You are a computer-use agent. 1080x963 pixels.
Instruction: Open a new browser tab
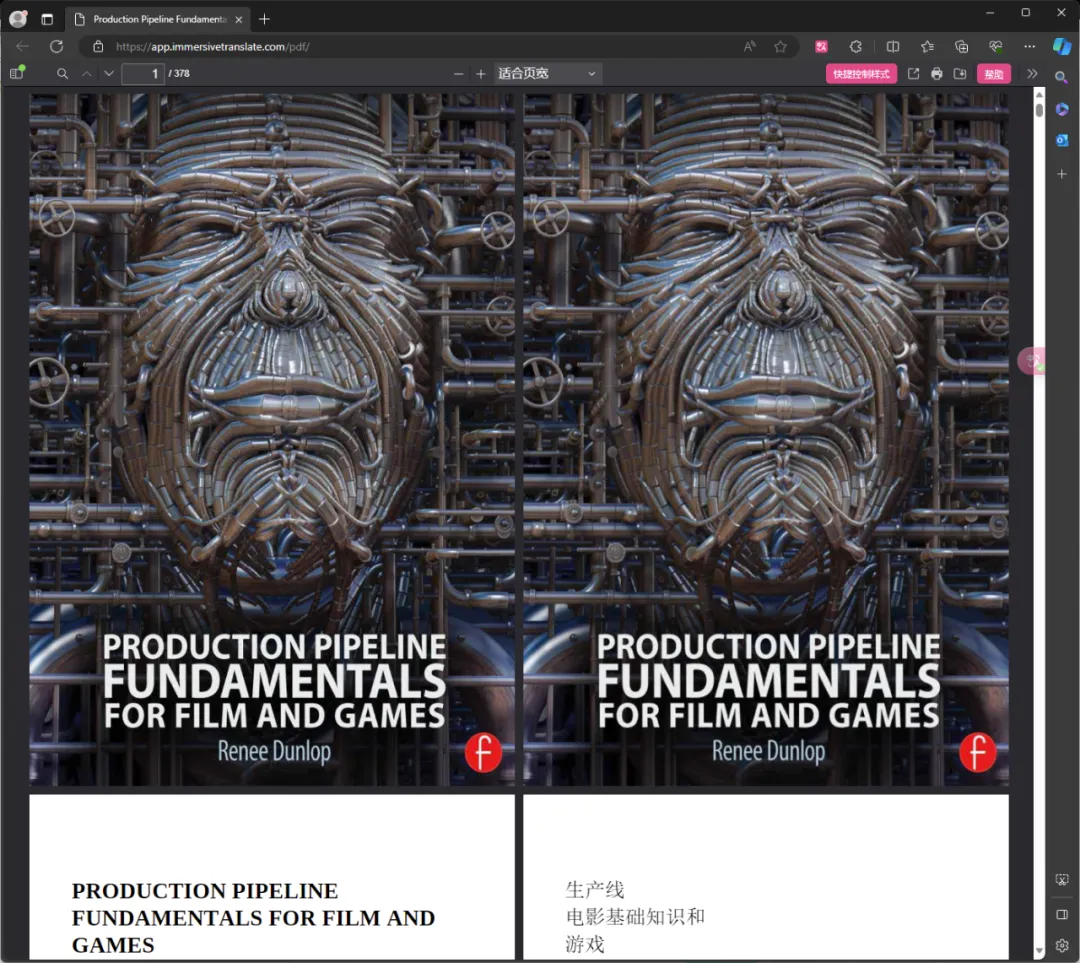point(264,19)
